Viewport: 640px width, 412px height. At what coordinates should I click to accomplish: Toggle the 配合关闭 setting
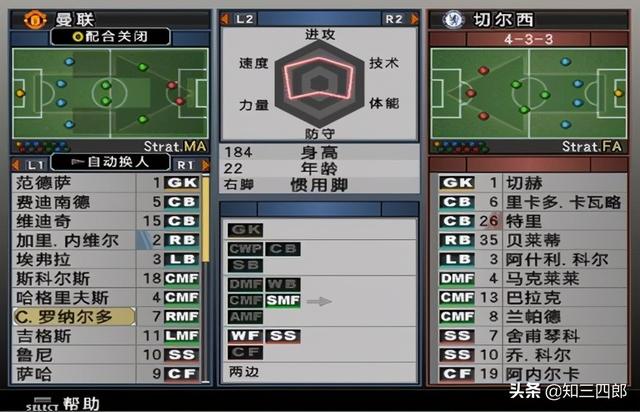point(110,37)
